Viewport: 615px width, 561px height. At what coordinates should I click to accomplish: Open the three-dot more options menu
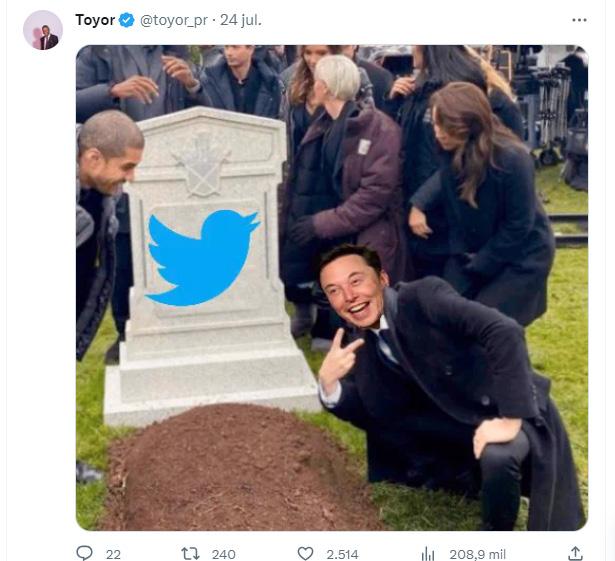579,20
